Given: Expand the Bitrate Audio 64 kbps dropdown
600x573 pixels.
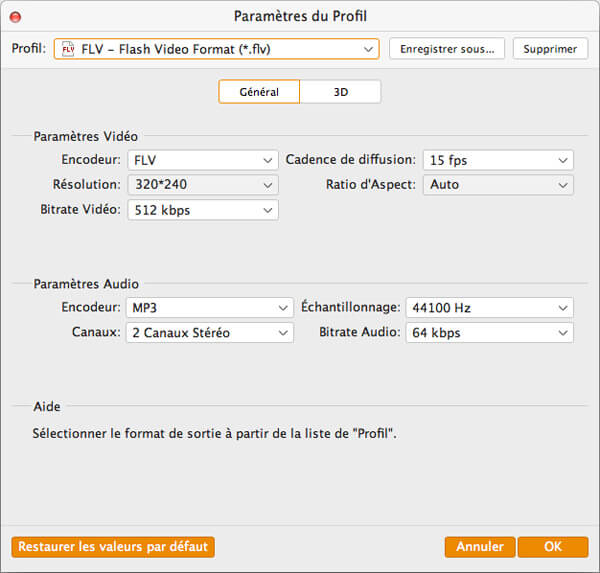Looking at the screenshot, I should [x=489, y=333].
